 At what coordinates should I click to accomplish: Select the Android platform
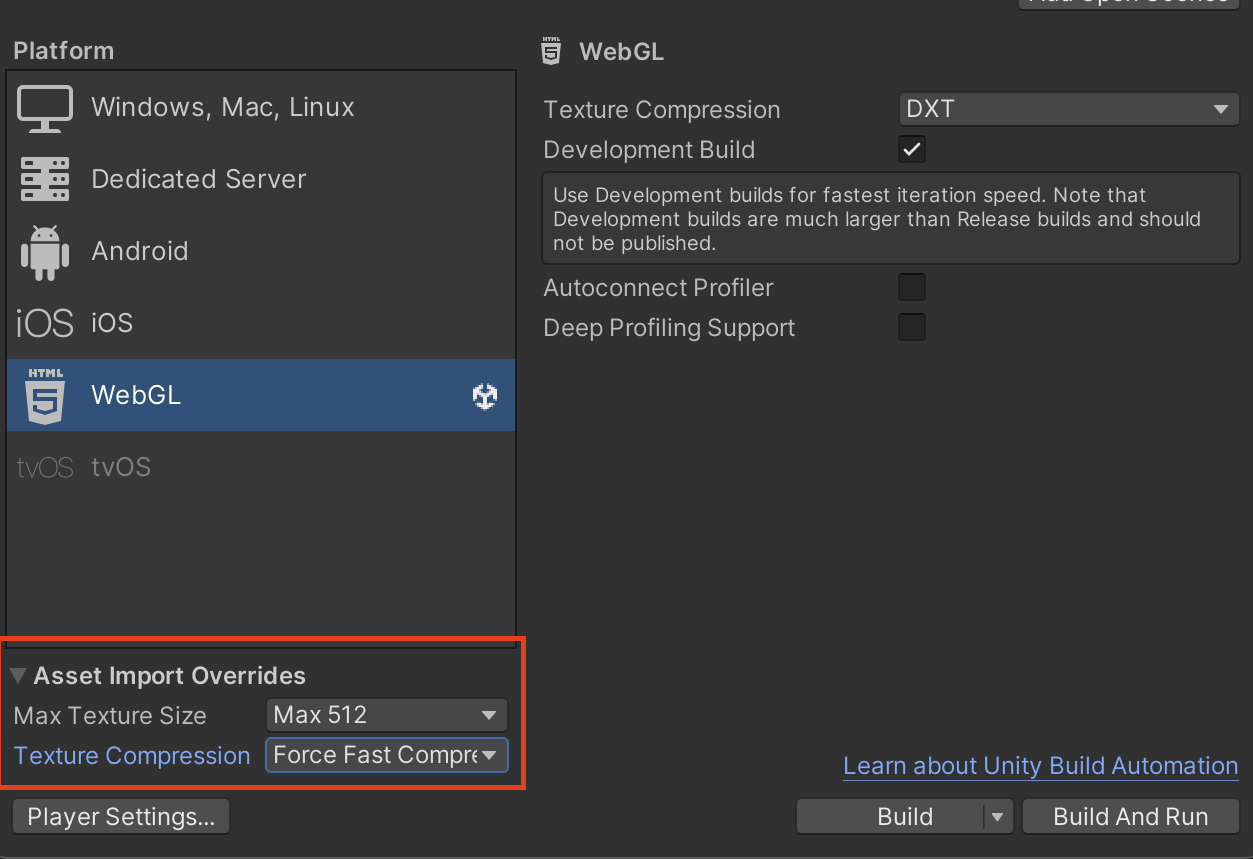coord(261,252)
